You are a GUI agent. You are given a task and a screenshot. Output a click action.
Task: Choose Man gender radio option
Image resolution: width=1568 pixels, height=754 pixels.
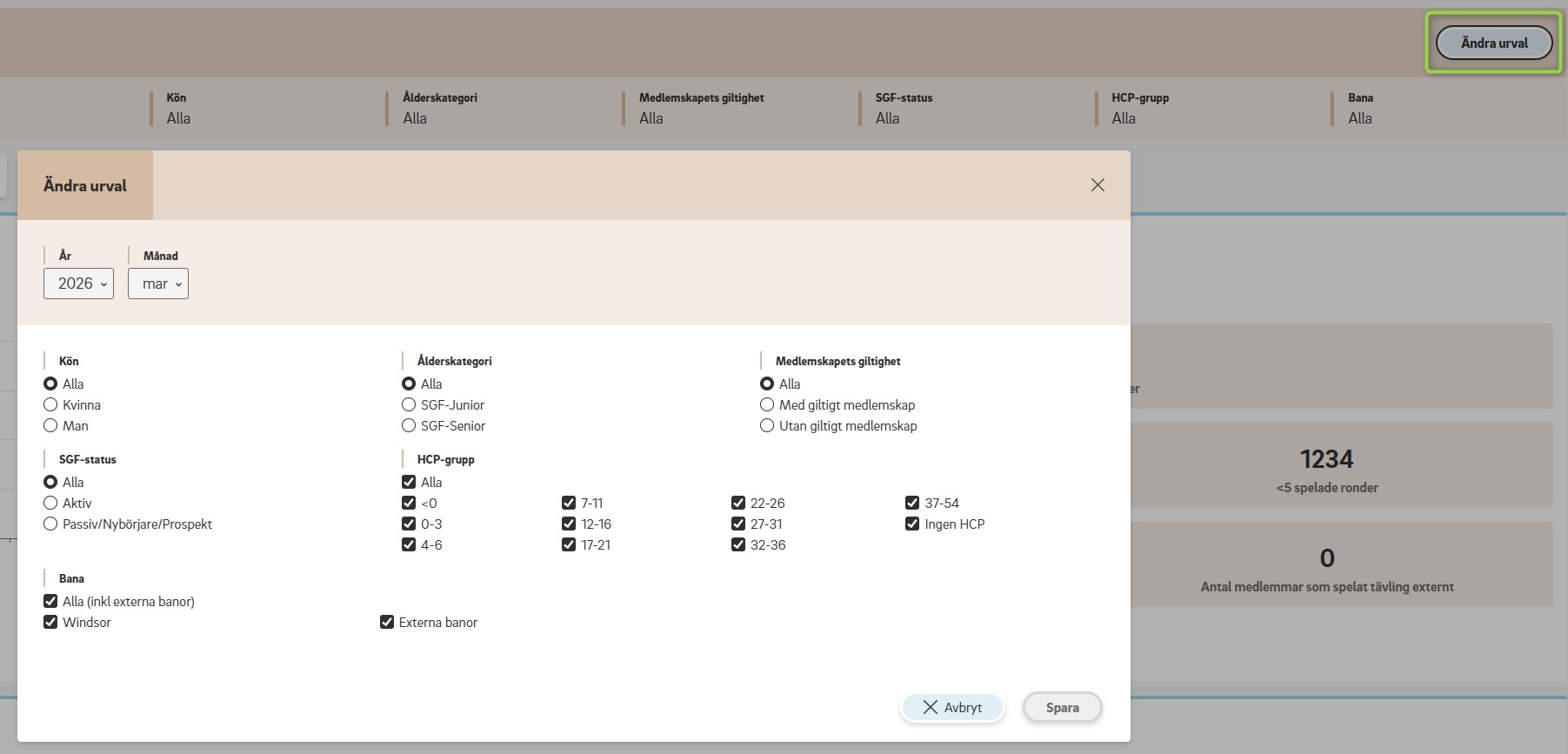pos(50,426)
